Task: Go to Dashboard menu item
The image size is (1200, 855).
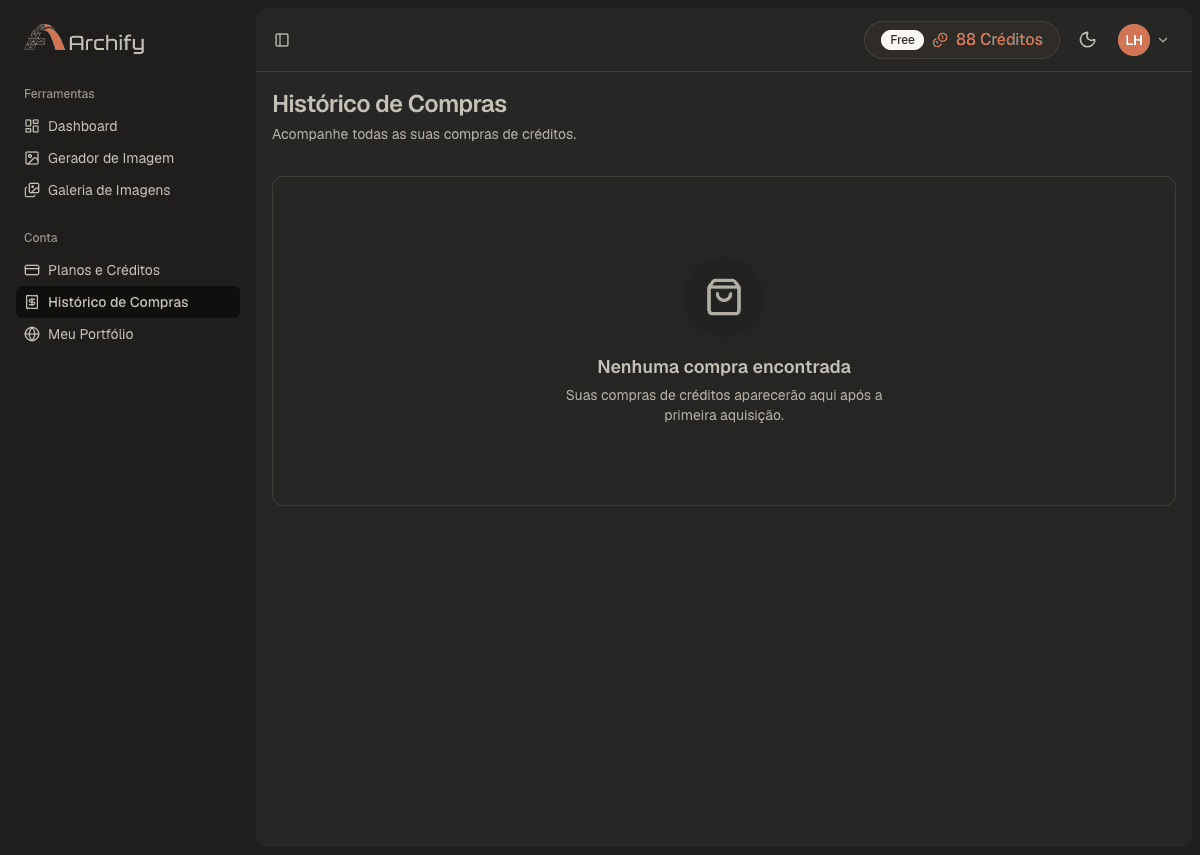Action: point(128,126)
